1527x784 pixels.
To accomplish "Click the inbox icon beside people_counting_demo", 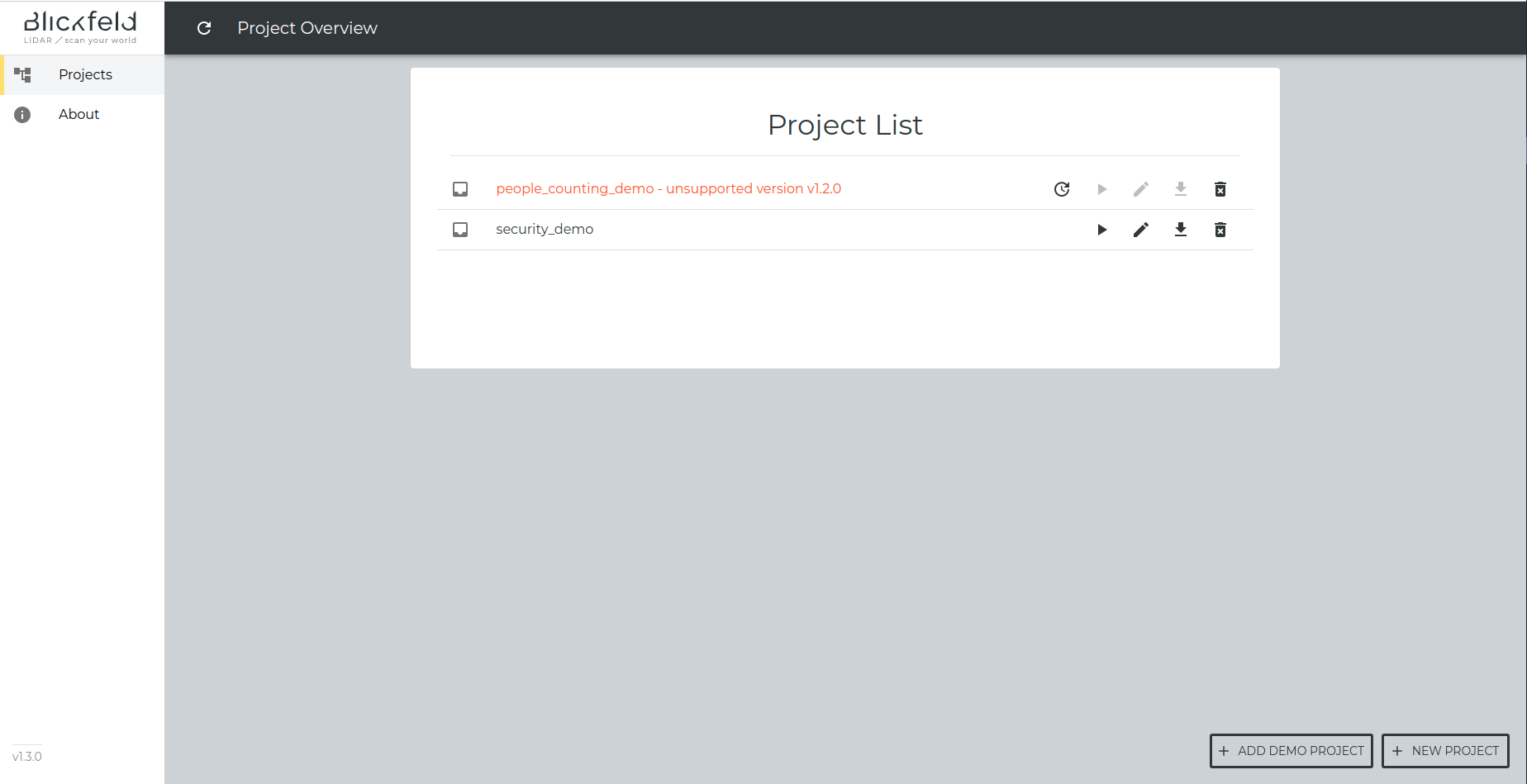I will (460, 189).
